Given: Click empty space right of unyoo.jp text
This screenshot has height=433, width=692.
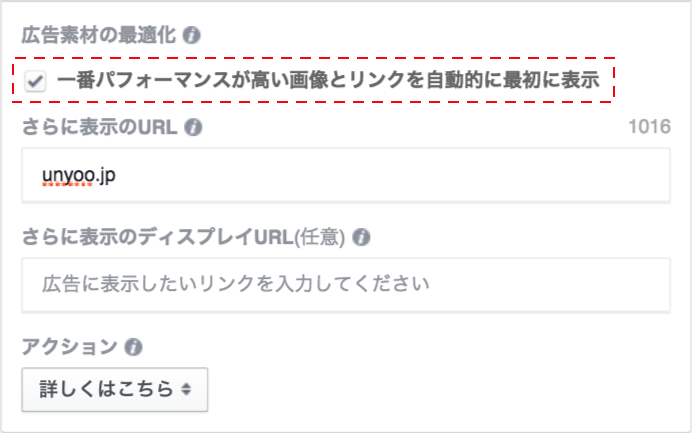Looking at the screenshot, I should point(393,175).
